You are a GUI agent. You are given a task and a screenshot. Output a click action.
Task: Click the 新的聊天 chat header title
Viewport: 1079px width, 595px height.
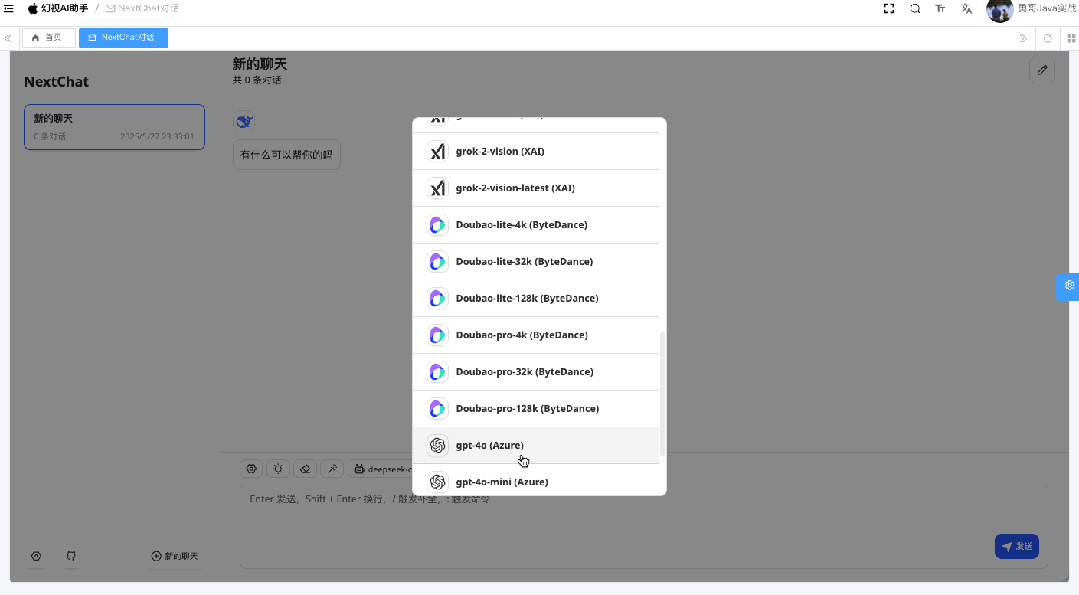tap(259, 64)
